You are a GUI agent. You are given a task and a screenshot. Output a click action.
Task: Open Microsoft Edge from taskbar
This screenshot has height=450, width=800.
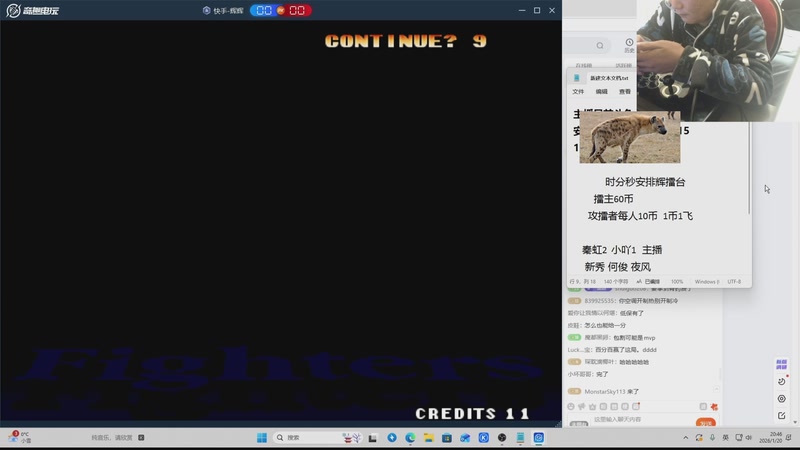pyautogui.click(x=410, y=438)
